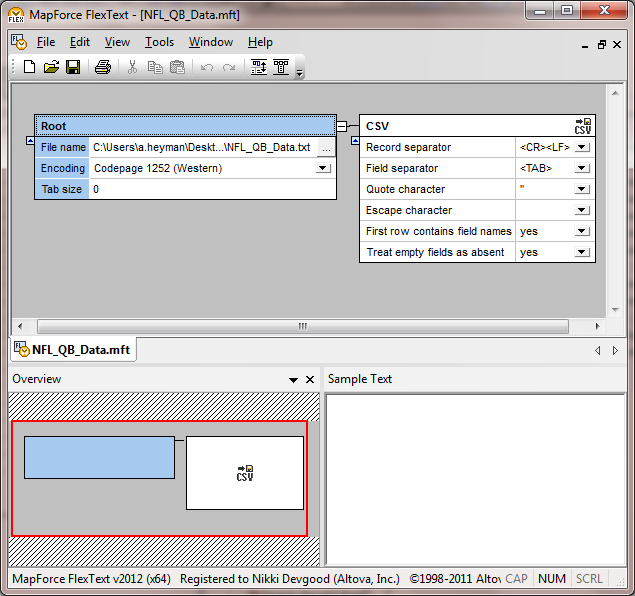This screenshot has height=596, width=635.
Task: Click the horizontal scrollbar thumb
Action: [x=303, y=326]
